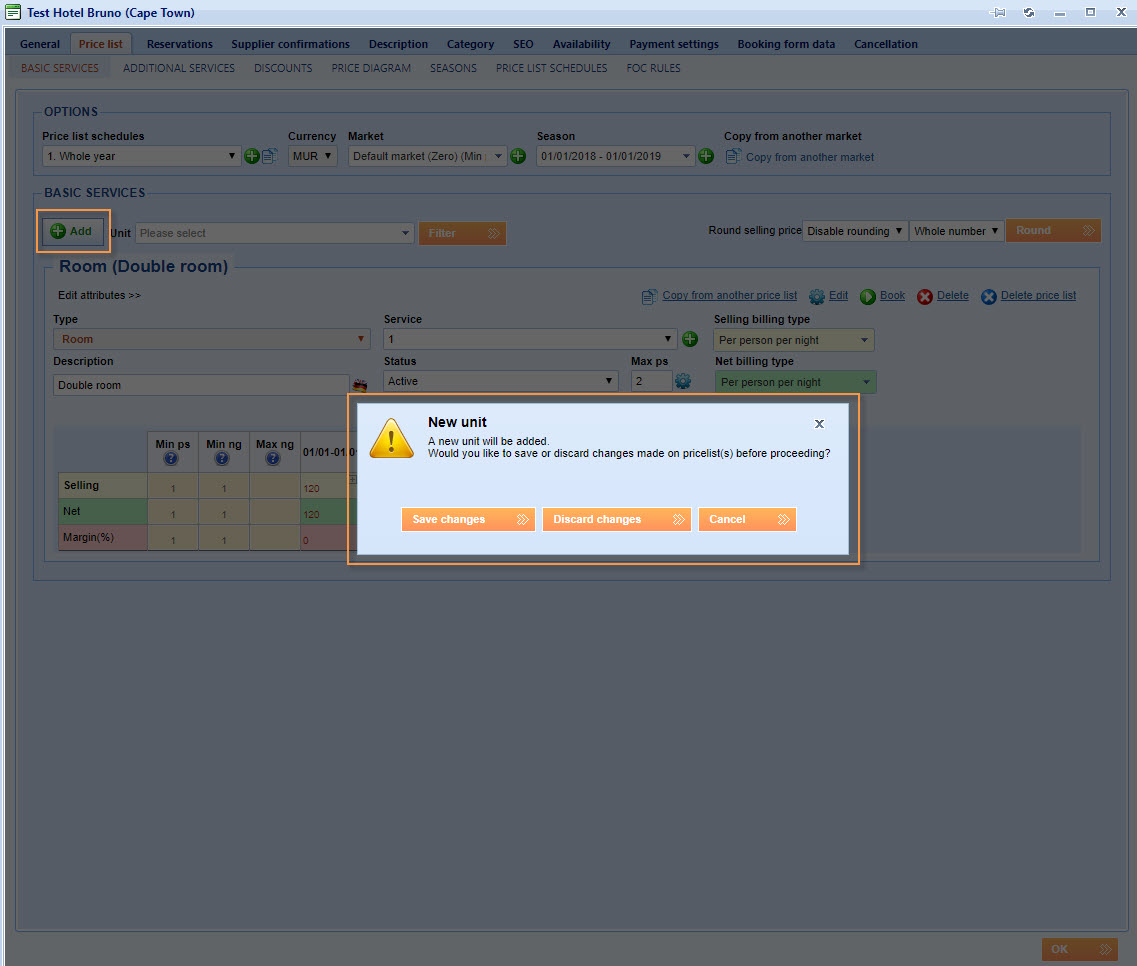Open the Disable rounding dropdown
This screenshot has height=966, width=1137.
pyautogui.click(x=855, y=231)
